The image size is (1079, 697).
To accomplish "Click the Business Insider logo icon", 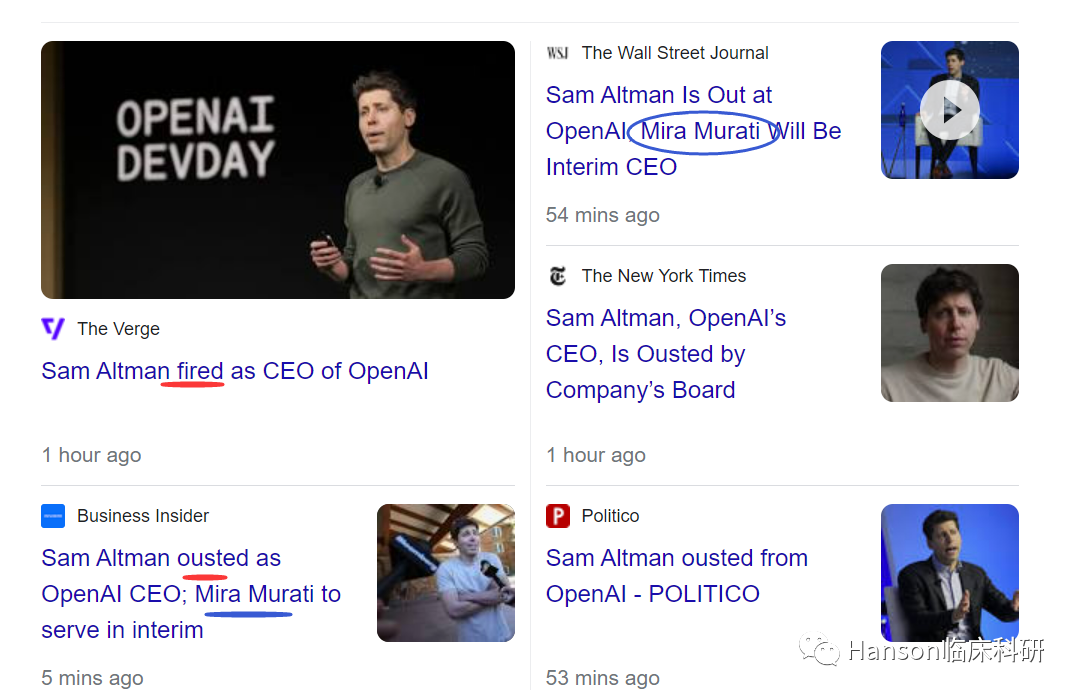I will point(53,516).
